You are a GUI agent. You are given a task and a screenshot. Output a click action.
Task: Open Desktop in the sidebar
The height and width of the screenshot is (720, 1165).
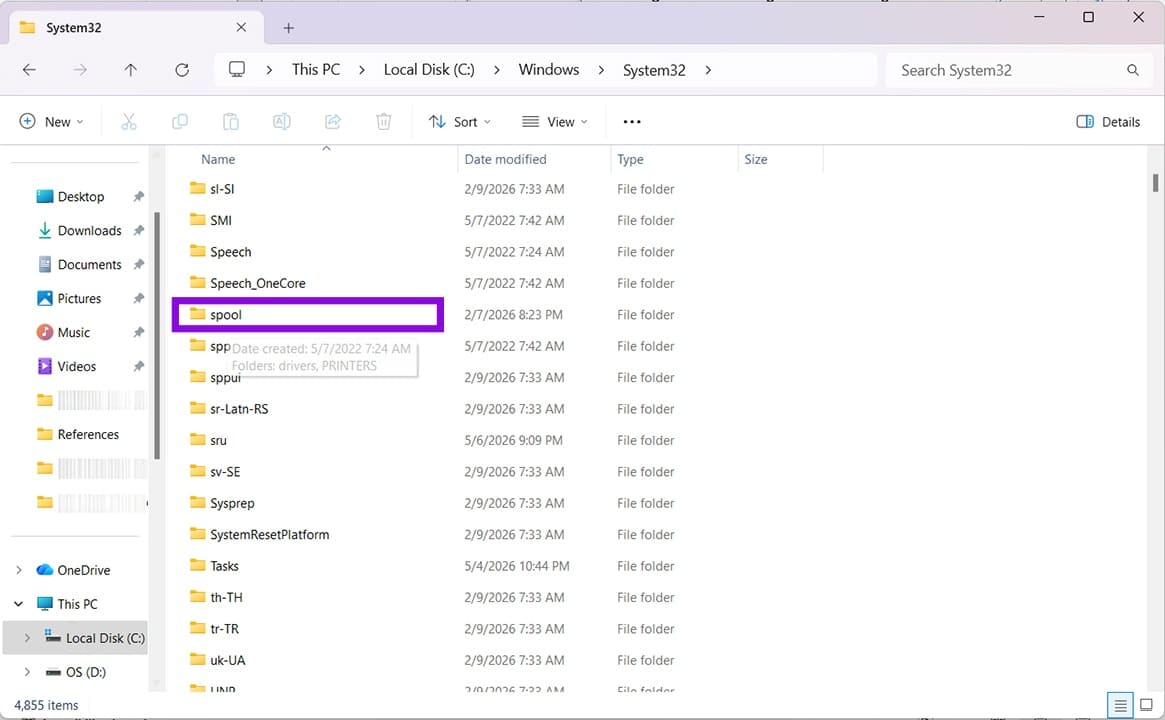point(80,197)
